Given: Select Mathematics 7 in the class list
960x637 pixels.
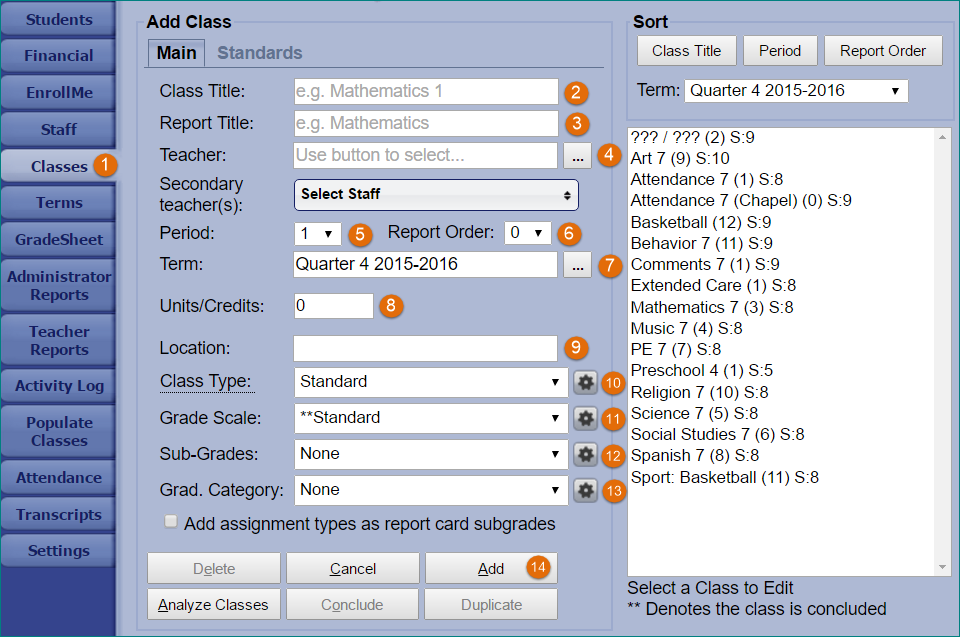Looking at the screenshot, I should [x=711, y=307].
